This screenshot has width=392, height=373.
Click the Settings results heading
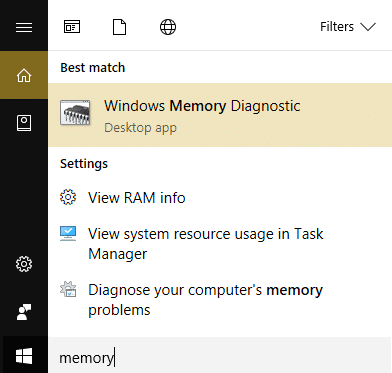coord(84,164)
